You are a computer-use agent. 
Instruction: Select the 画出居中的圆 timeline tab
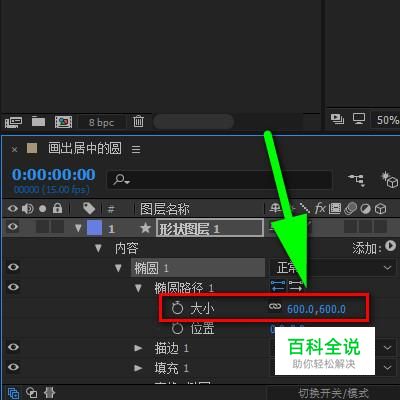pos(85,148)
